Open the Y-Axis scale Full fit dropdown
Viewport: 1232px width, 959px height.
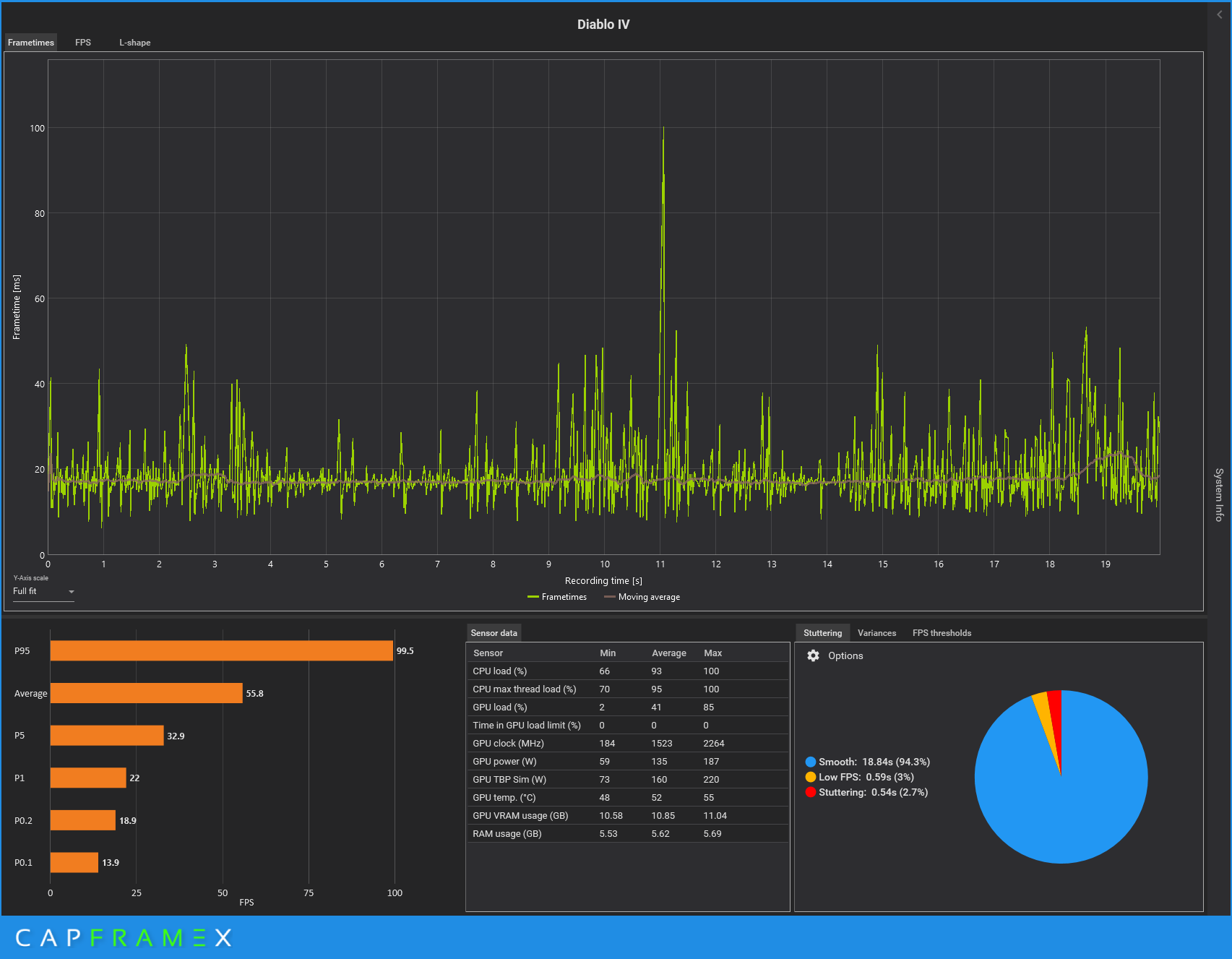click(x=43, y=591)
